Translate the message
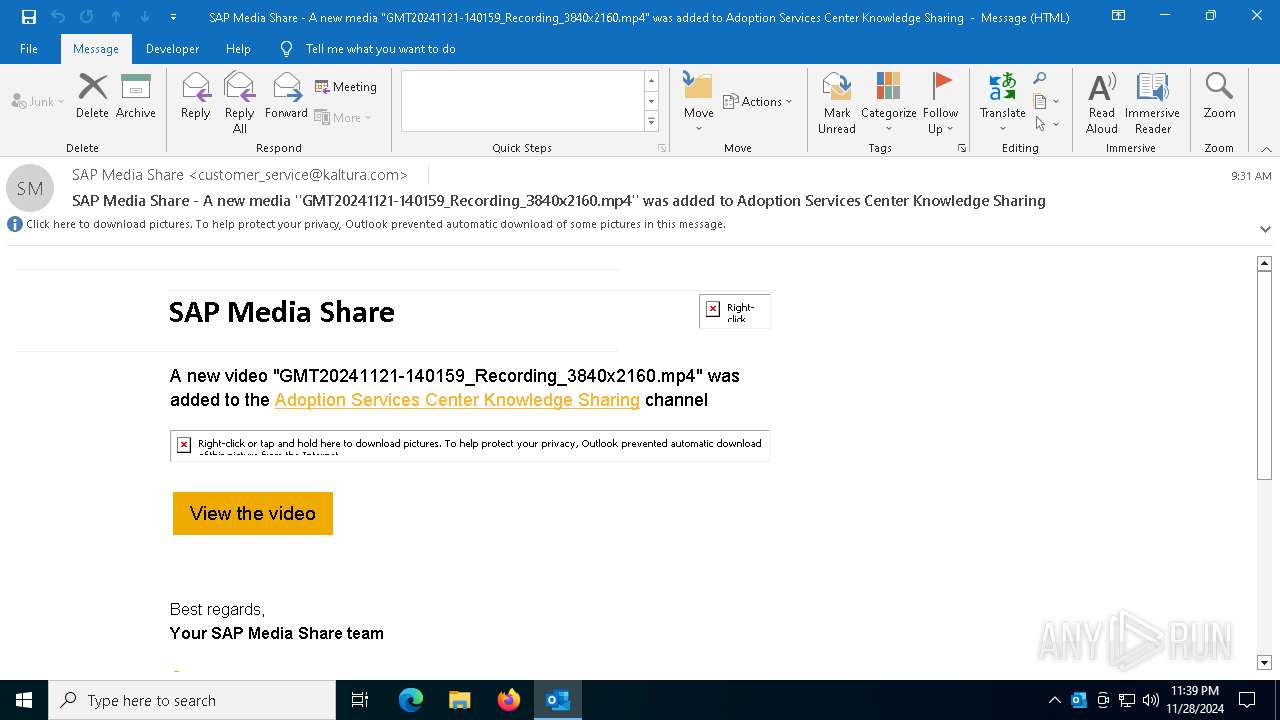 click(x=1002, y=102)
